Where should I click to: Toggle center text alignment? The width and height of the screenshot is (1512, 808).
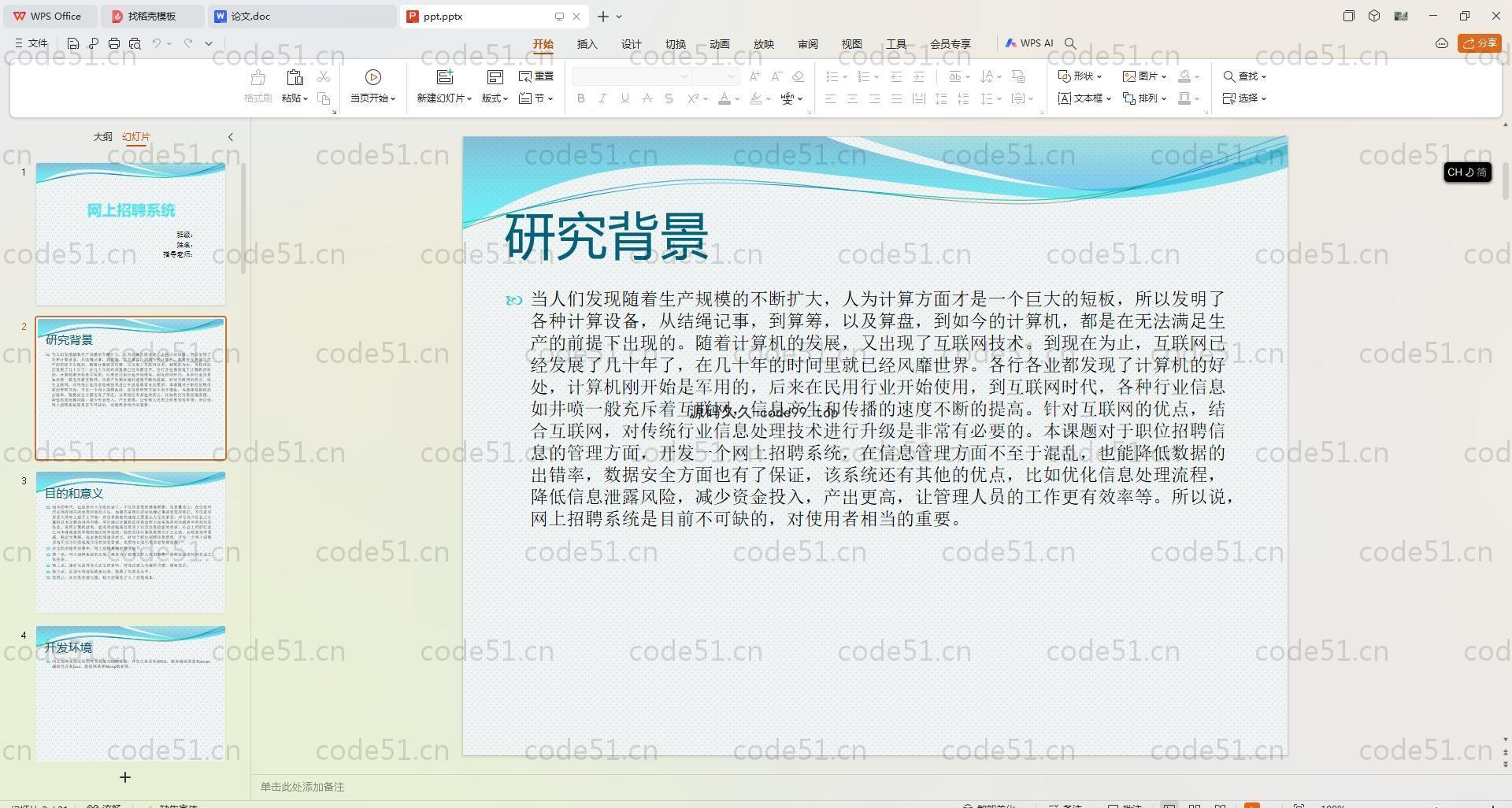pyautogui.click(x=852, y=98)
